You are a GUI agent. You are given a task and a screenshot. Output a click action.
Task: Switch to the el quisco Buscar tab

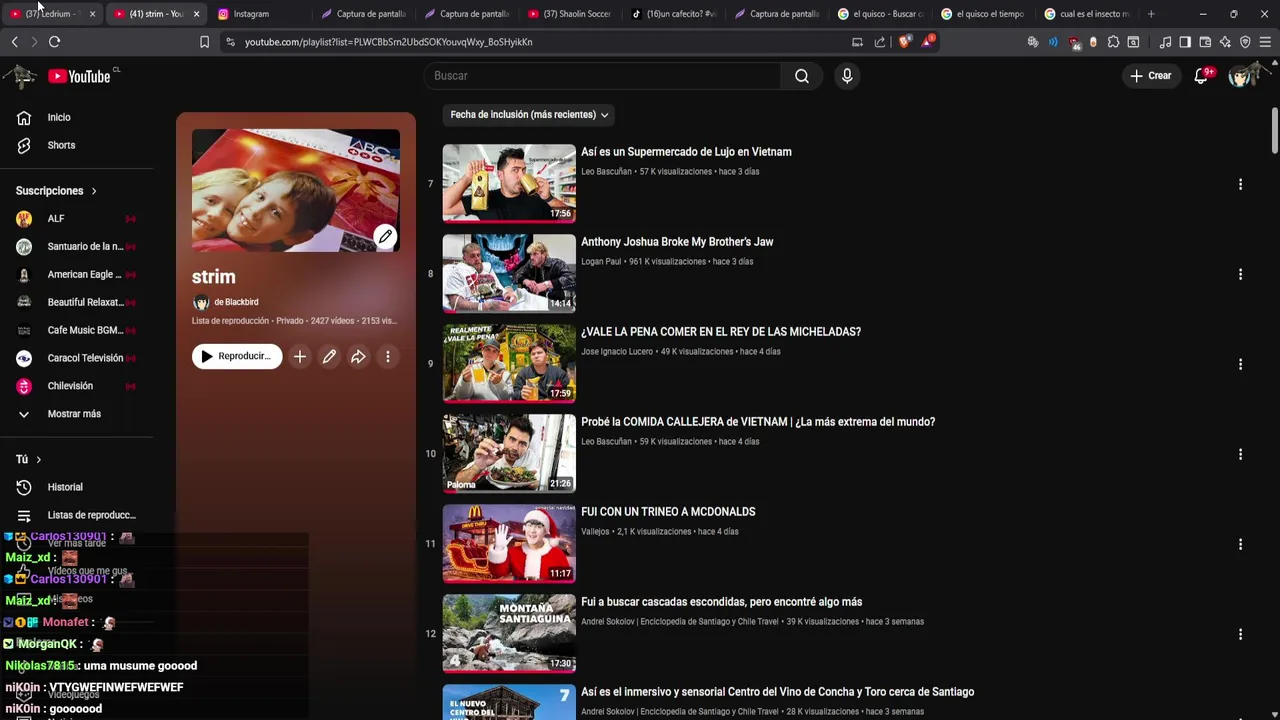[882, 14]
